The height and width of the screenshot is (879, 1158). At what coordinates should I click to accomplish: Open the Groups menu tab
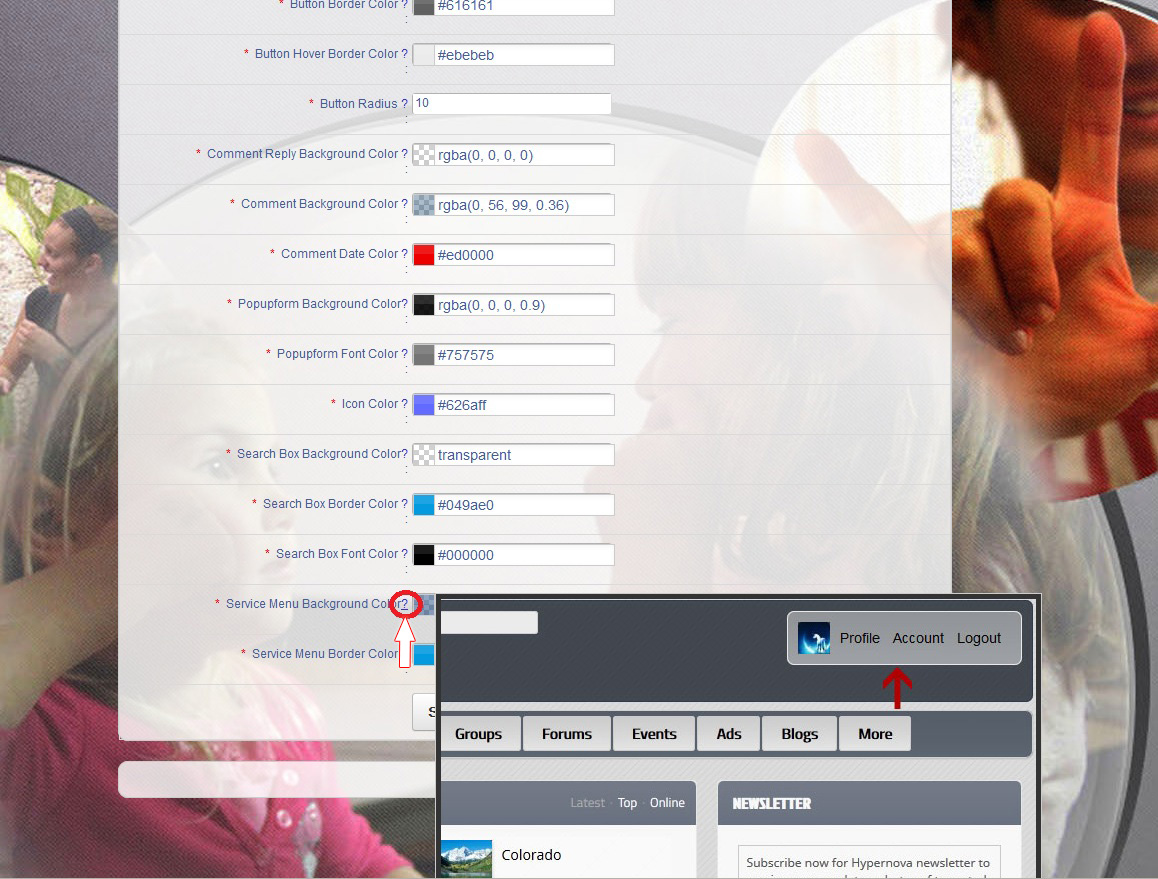[478, 734]
